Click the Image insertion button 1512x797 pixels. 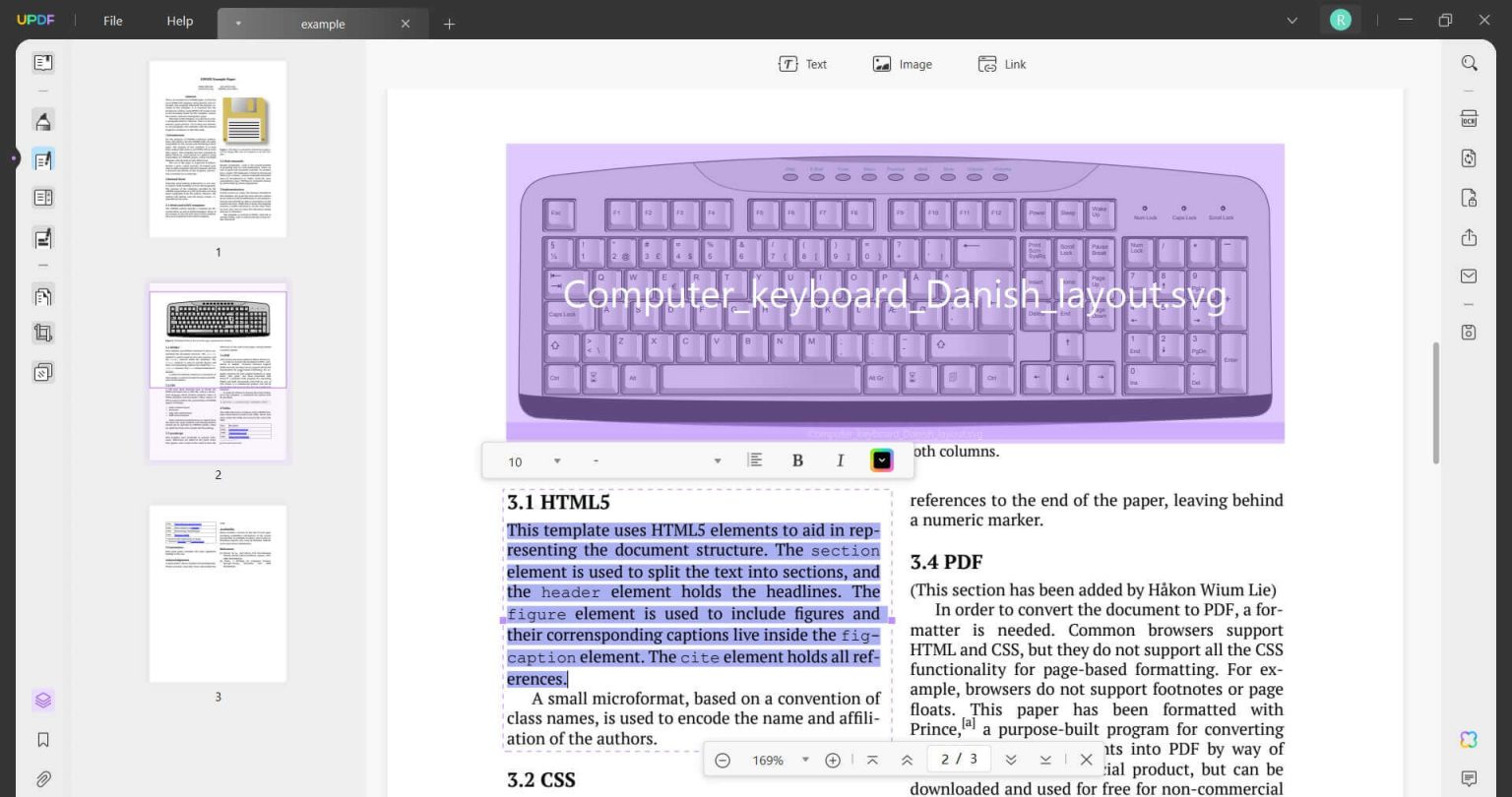[901, 63]
